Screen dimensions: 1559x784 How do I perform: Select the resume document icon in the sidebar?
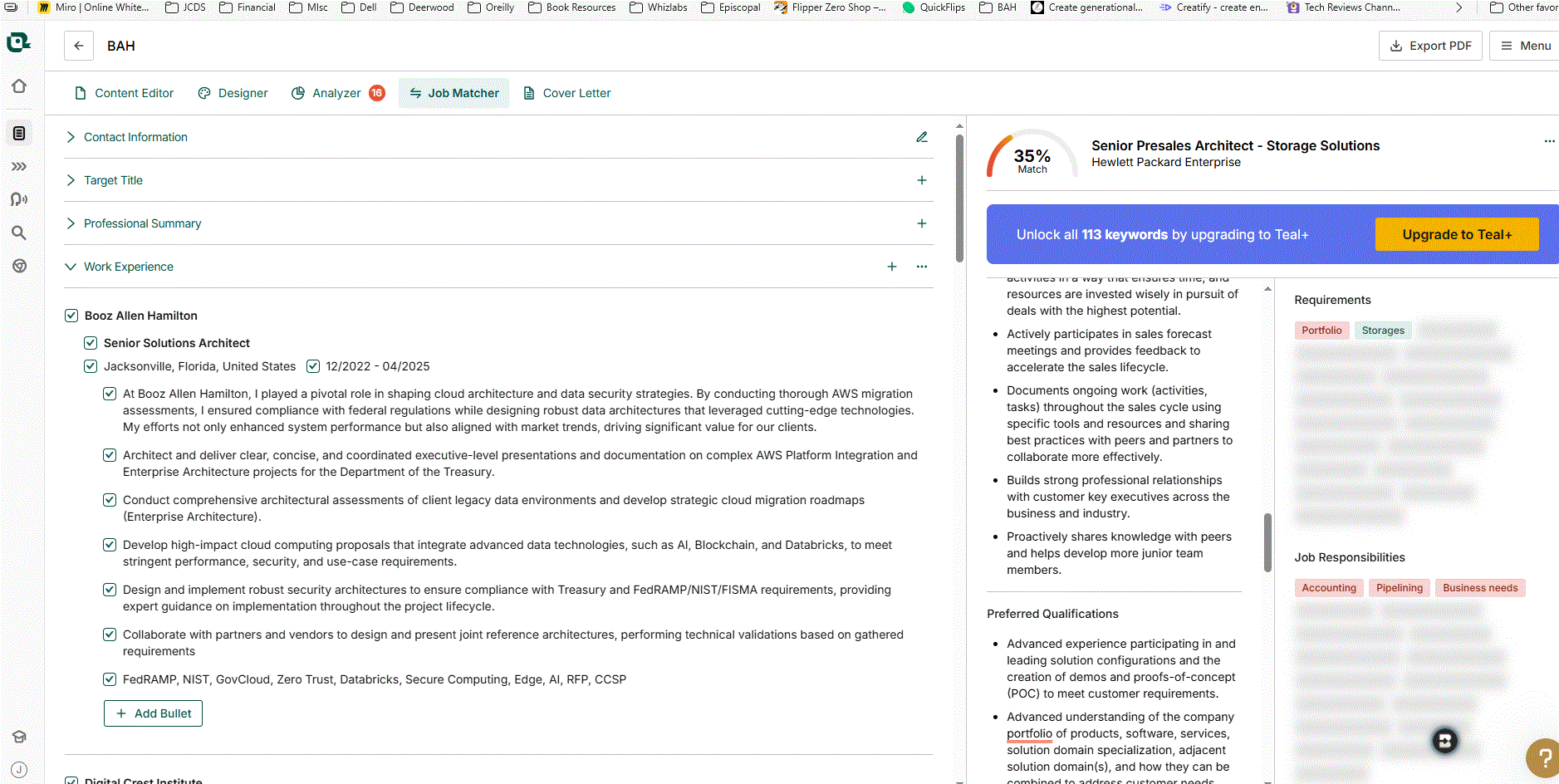click(19, 133)
